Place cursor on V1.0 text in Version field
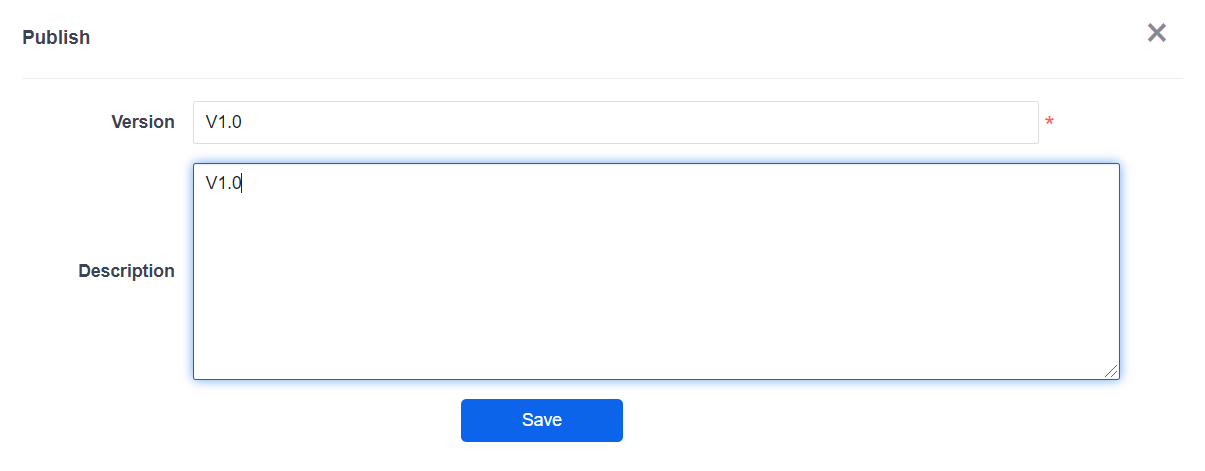Screen dimensions: 1205x471 [x=224, y=122]
